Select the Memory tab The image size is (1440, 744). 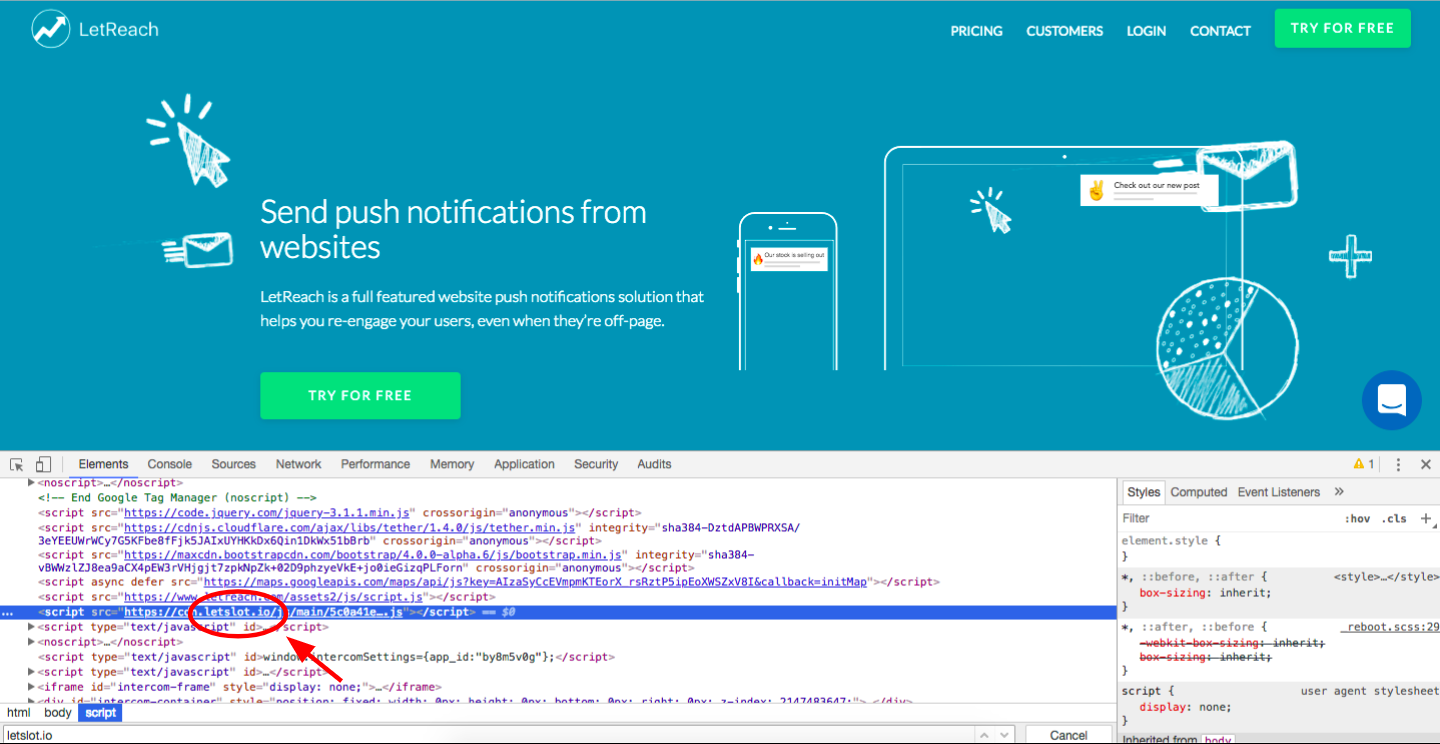(452, 464)
